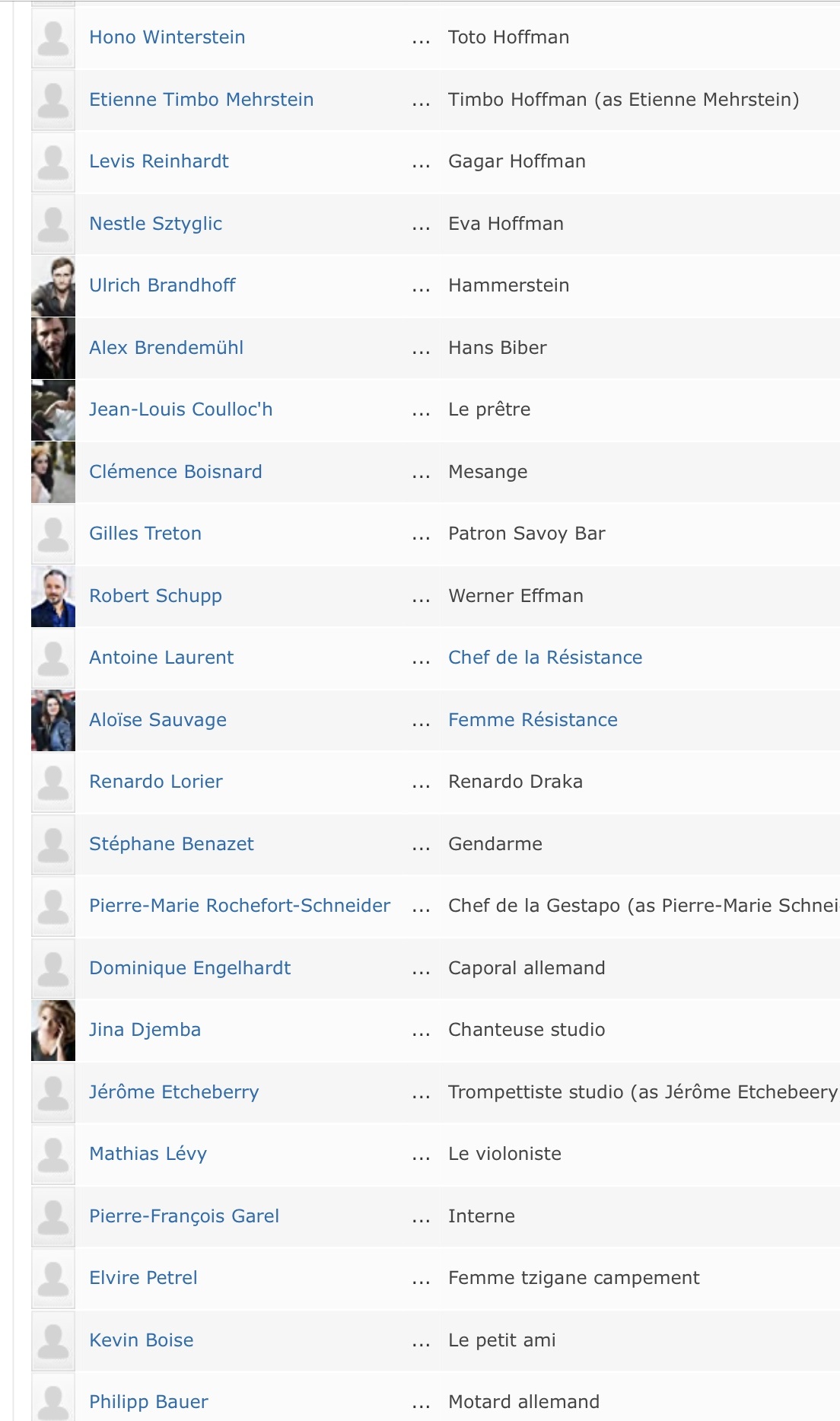Visit Pierre-Marie Rochefort-Schneider's page
The width and height of the screenshot is (840, 1421).
click(x=240, y=906)
